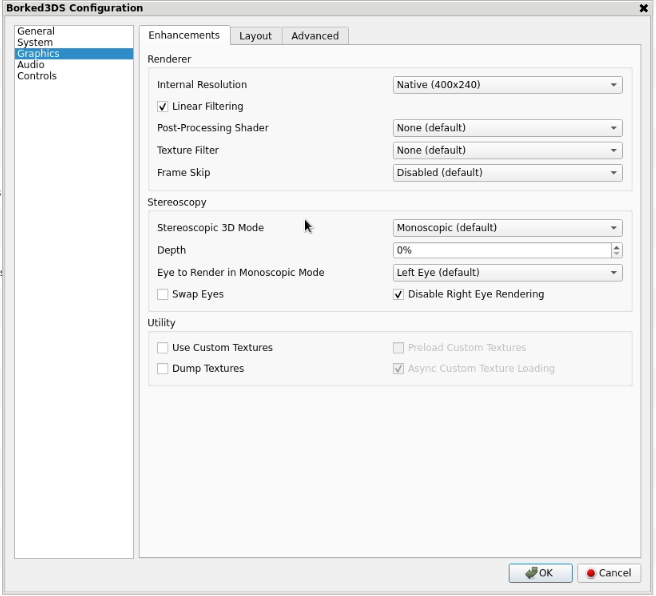
Task: Click the Renderer section heading
Action: tap(169, 59)
